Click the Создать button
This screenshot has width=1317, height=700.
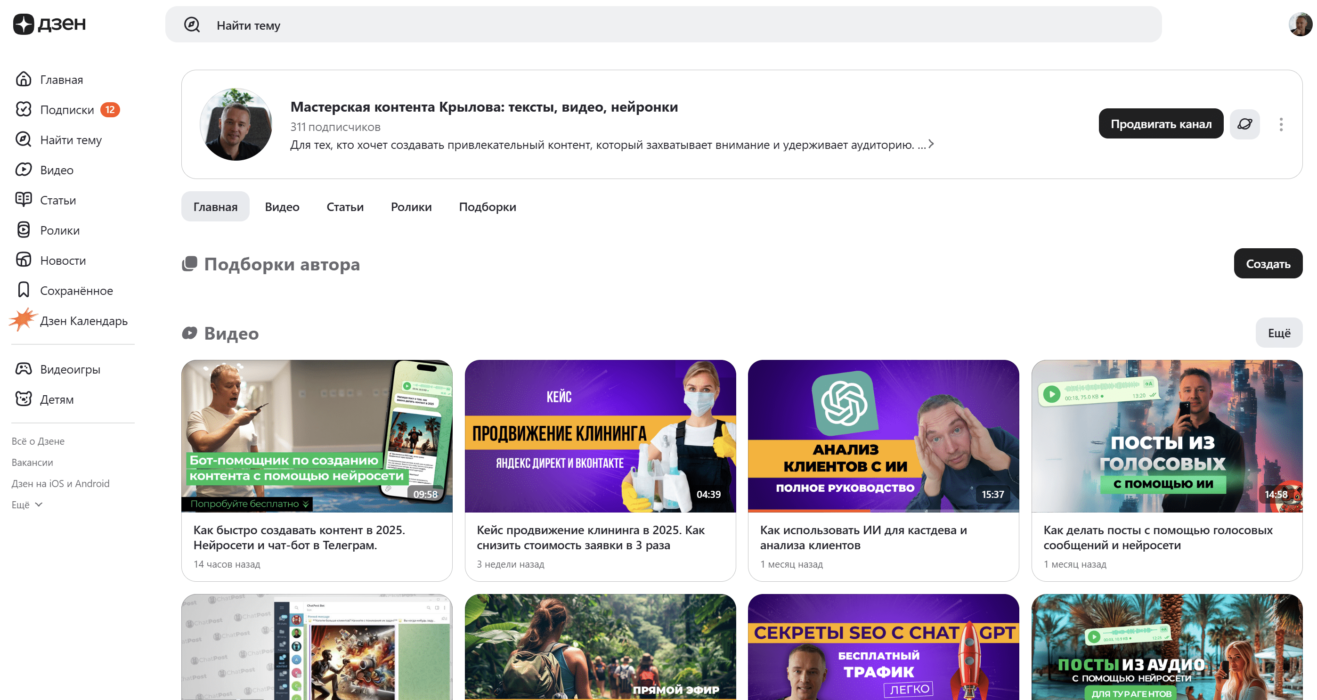click(x=1268, y=264)
